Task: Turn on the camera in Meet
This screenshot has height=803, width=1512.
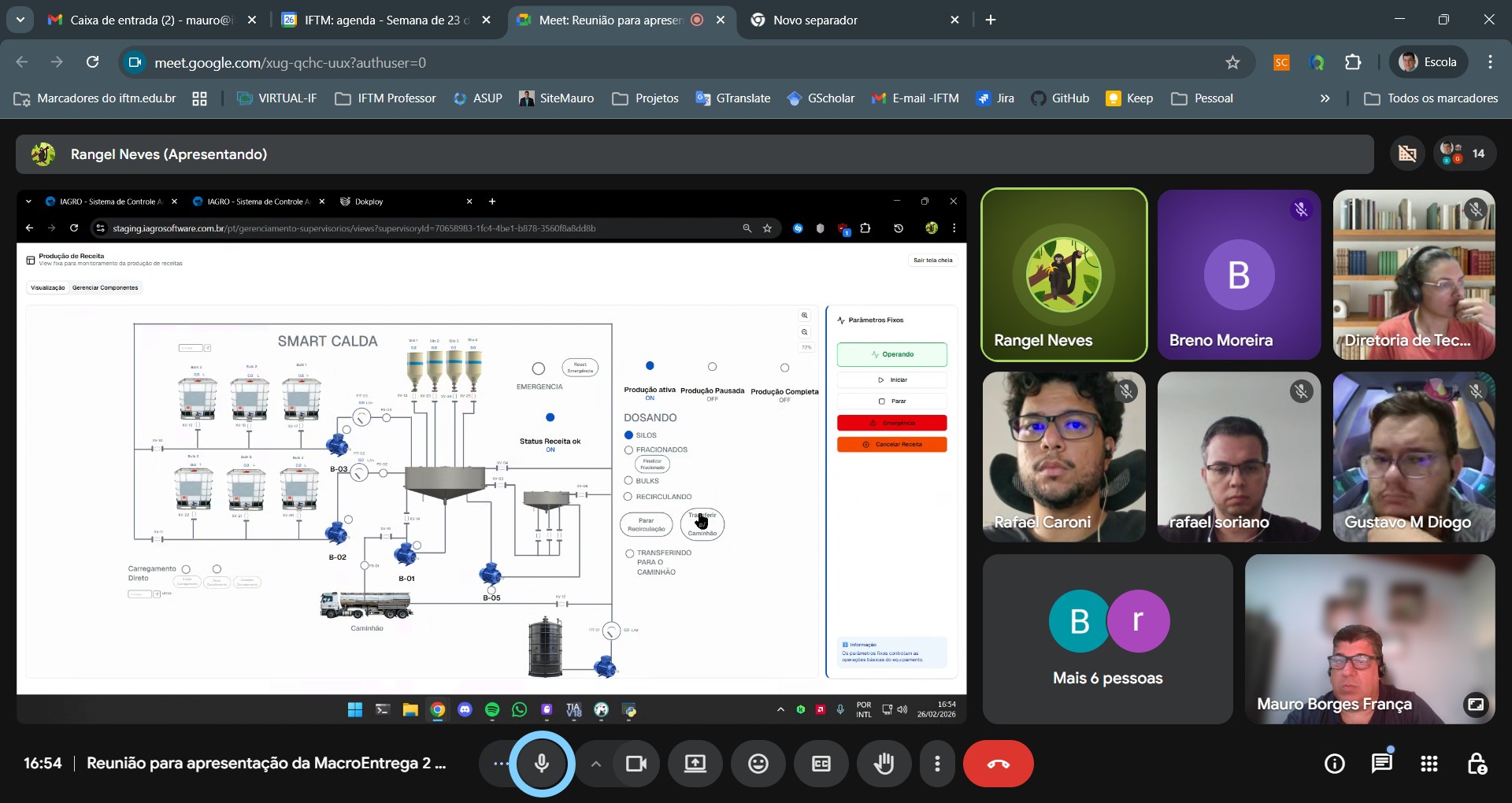Action: (x=636, y=764)
